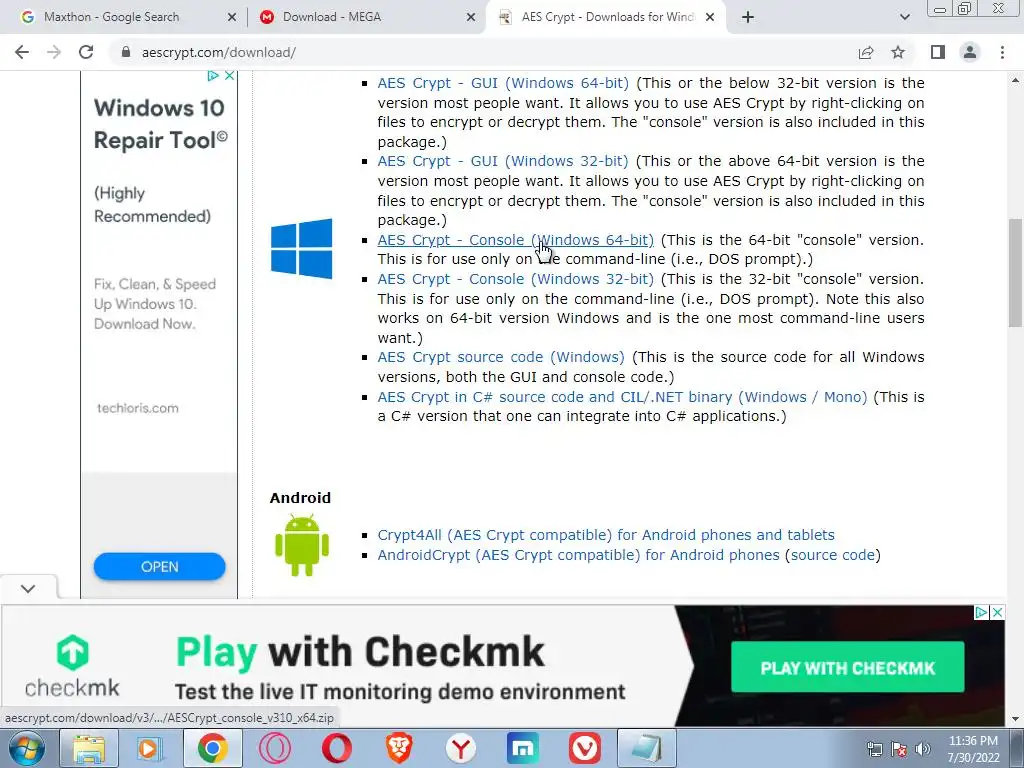
Task: Open a new tab with plus button
Action: [748, 17]
